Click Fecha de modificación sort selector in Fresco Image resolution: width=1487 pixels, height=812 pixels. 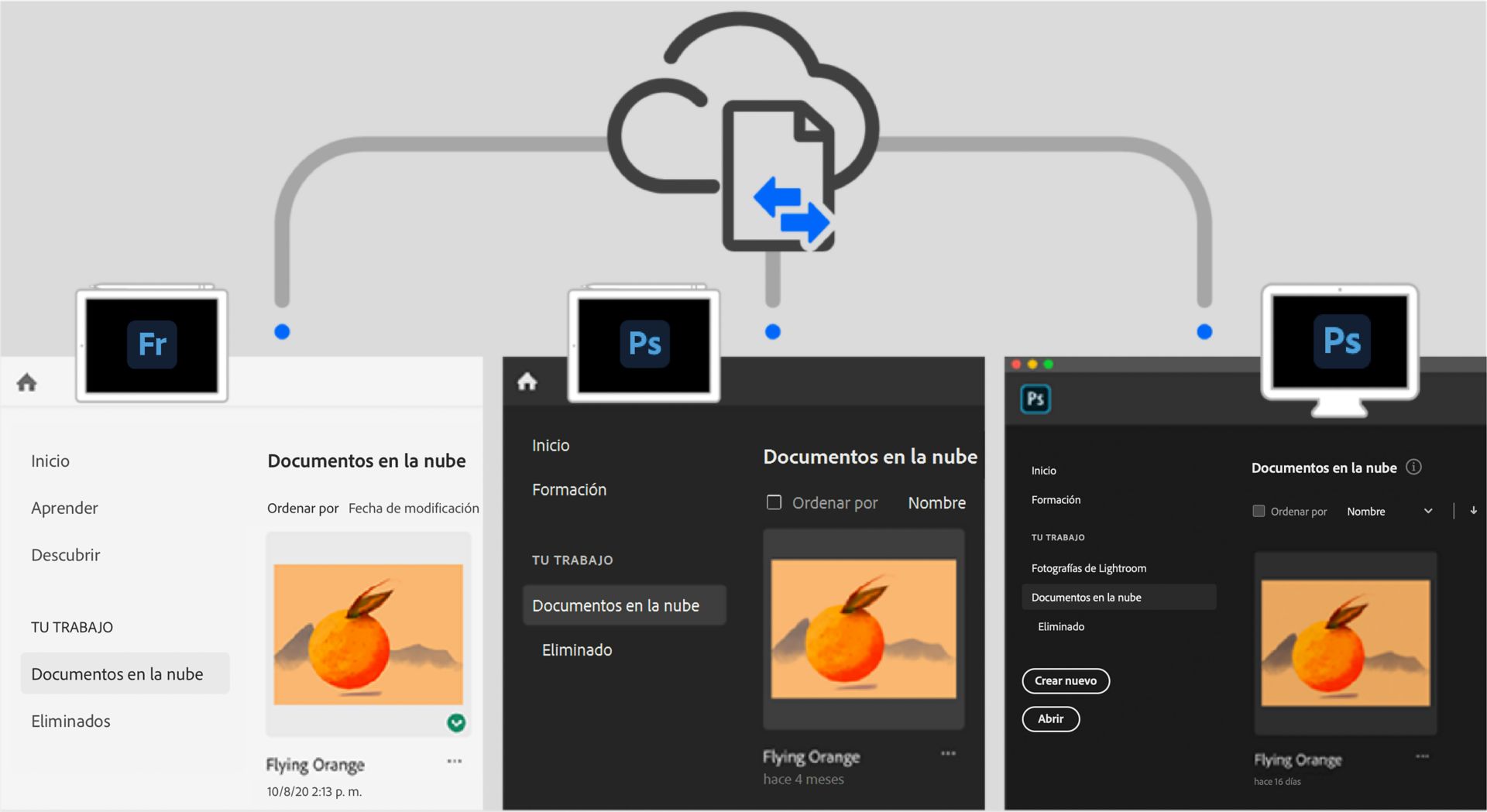pyautogui.click(x=415, y=508)
